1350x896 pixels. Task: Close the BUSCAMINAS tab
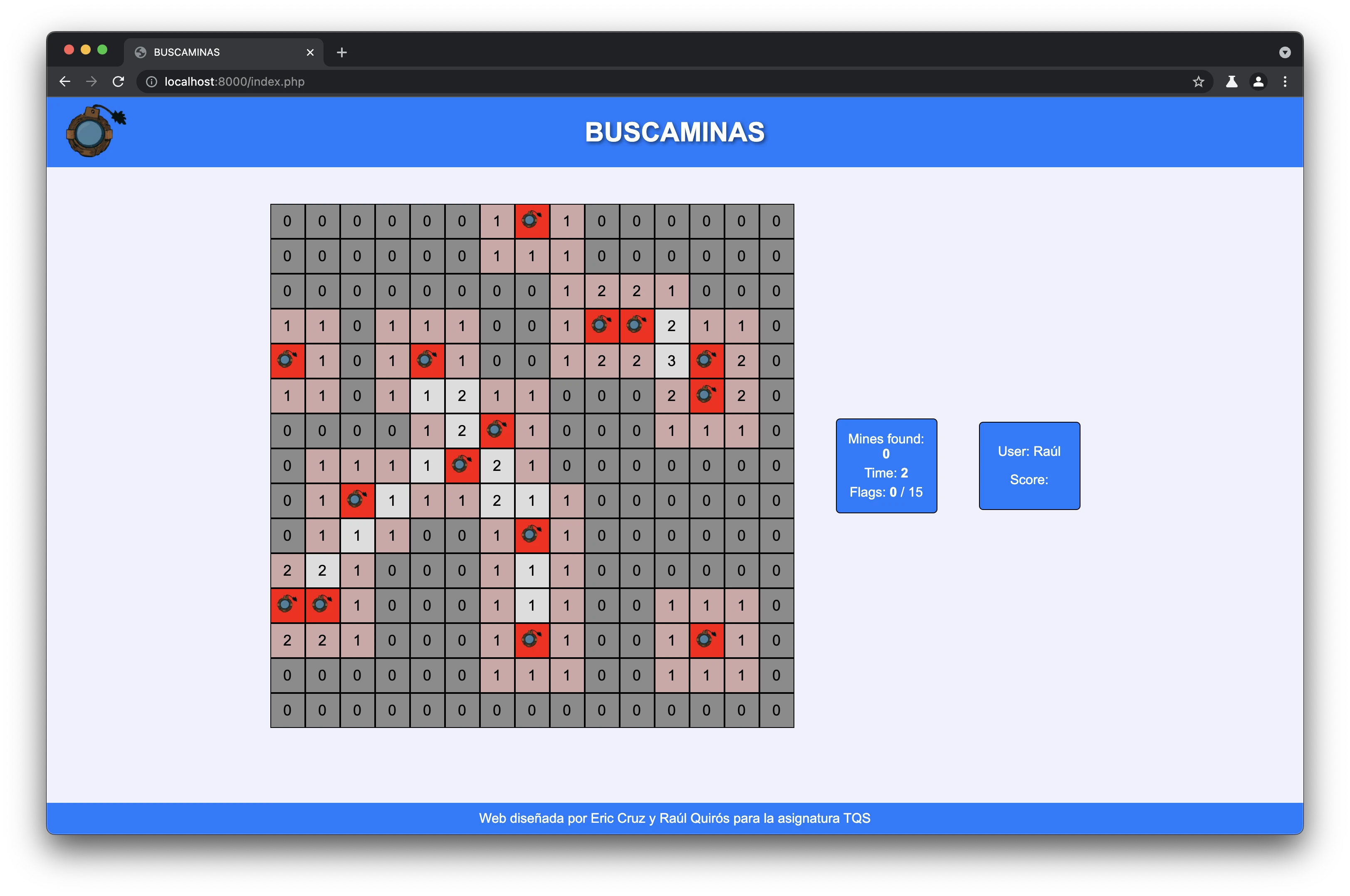[x=310, y=52]
